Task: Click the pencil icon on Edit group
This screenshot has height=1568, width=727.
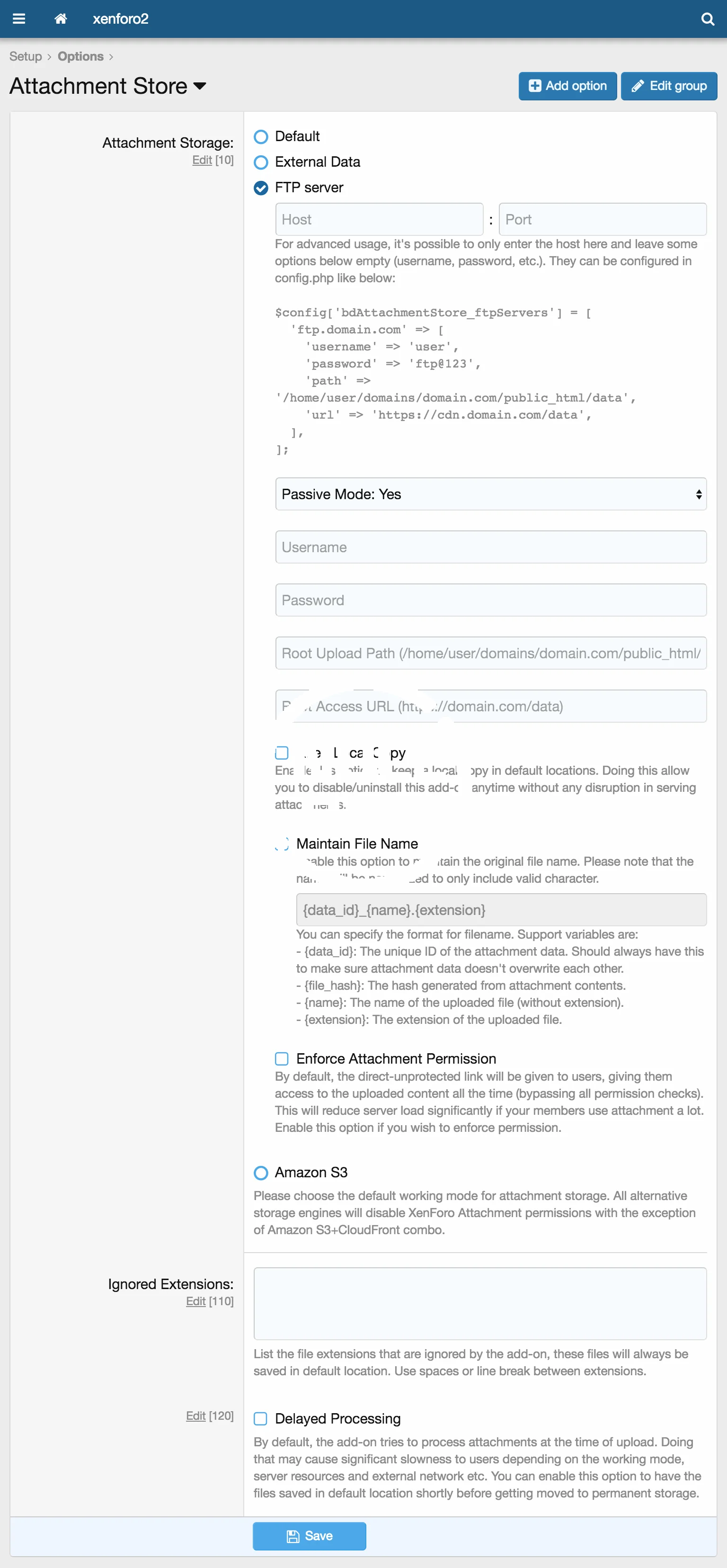Action: click(x=637, y=86)
